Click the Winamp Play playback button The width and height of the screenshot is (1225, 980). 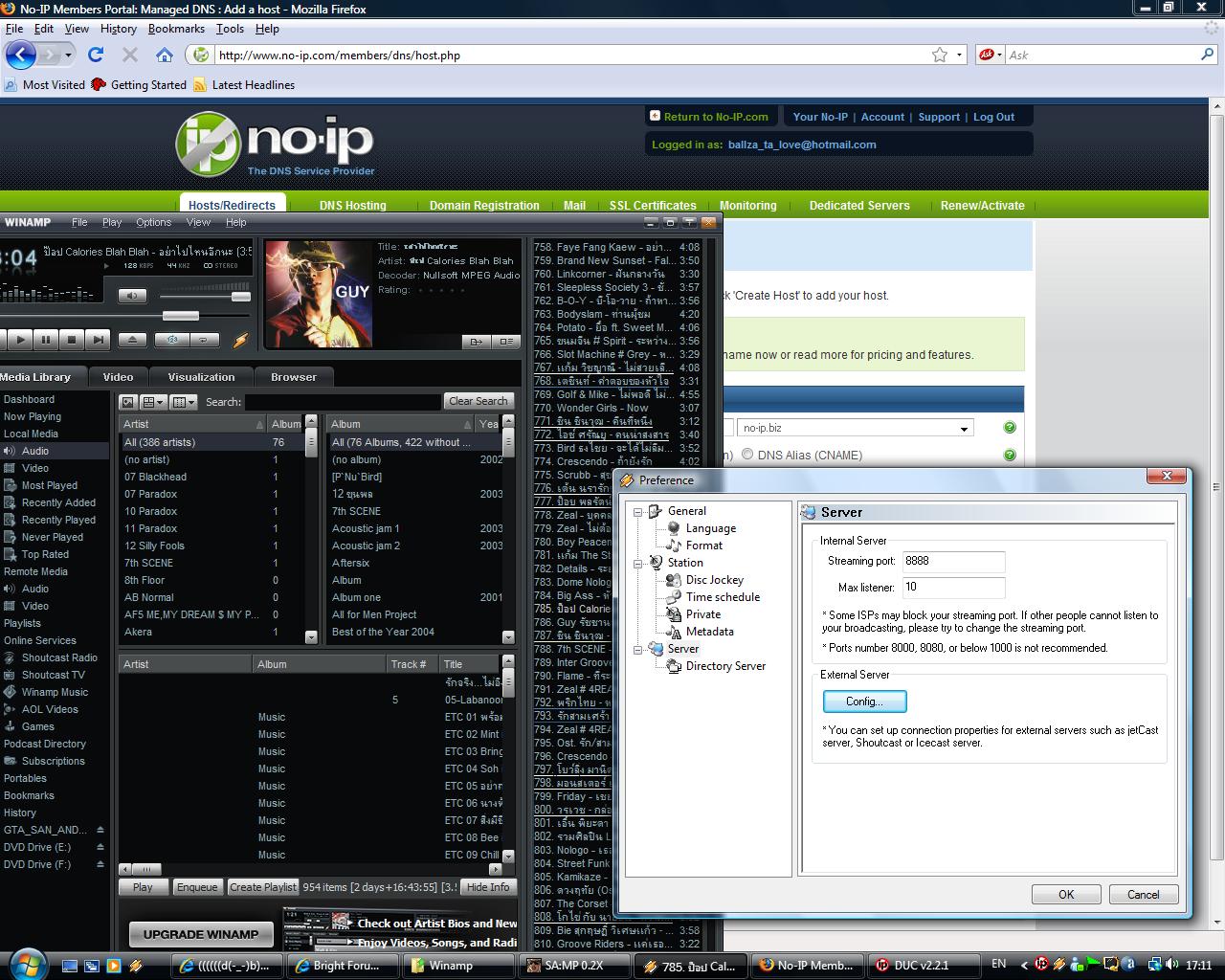pyautogui.click(x=18, y=339)
